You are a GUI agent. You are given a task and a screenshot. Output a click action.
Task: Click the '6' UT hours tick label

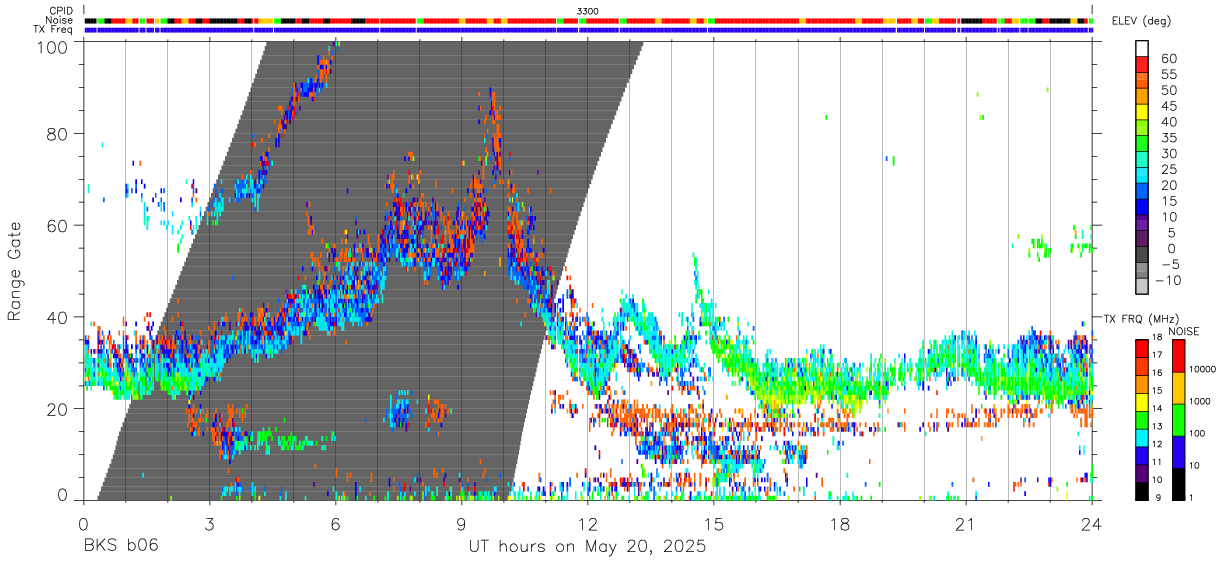click(x=336, y=524)
